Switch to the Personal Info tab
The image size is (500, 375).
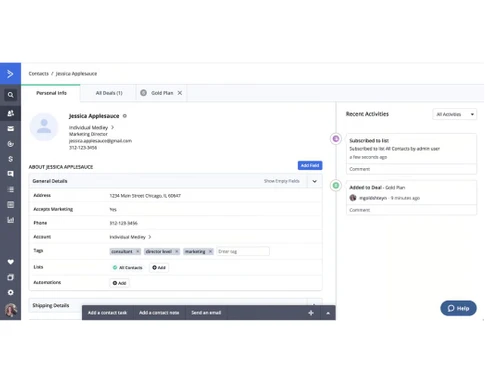click(51, 93)
